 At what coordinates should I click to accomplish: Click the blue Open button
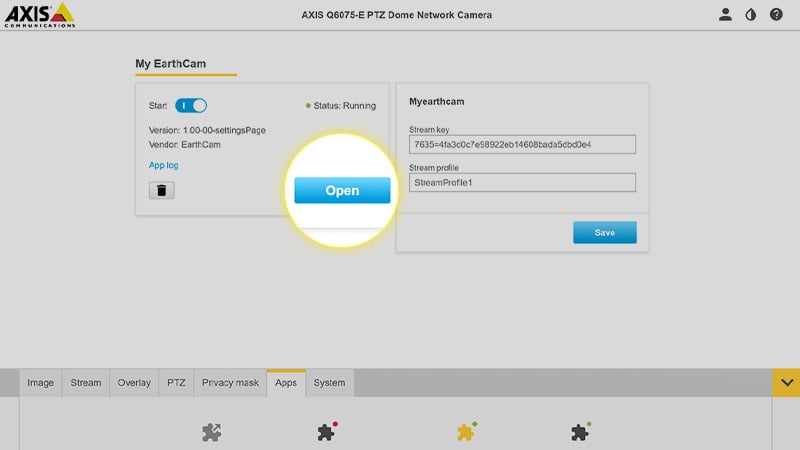point(342,190)
